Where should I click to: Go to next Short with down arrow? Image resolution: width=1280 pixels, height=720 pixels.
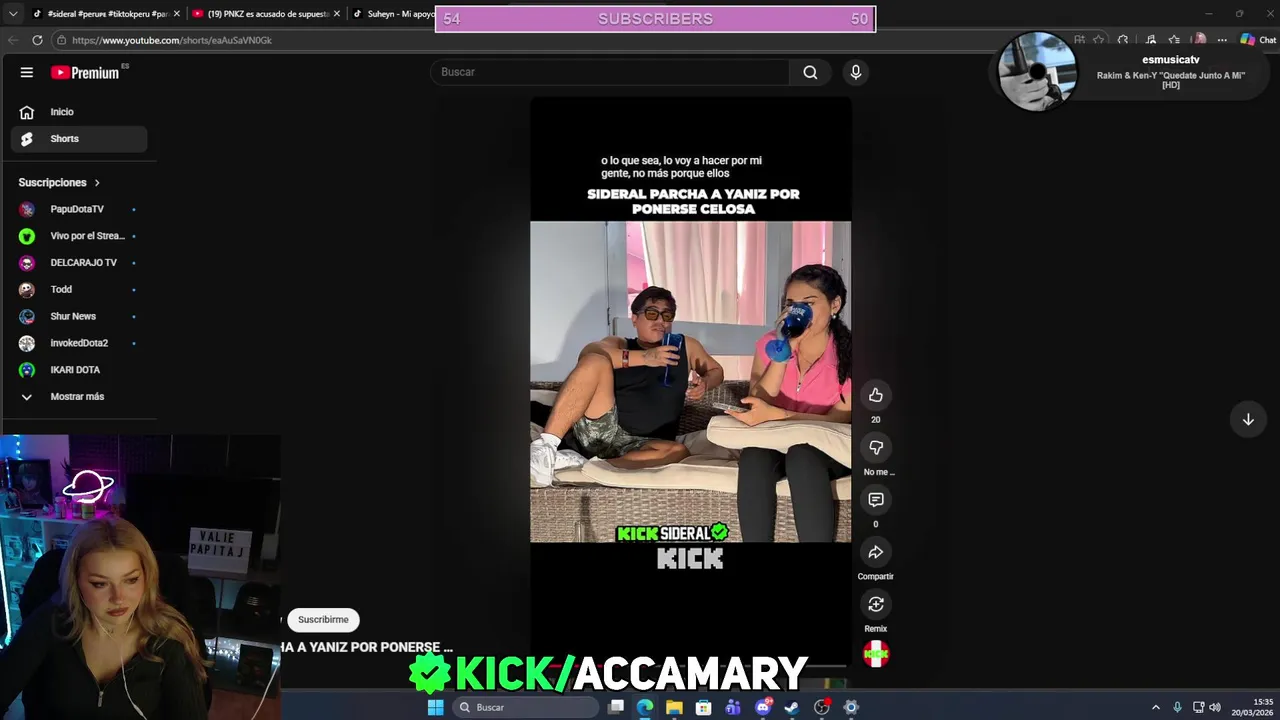(1248, 420)
